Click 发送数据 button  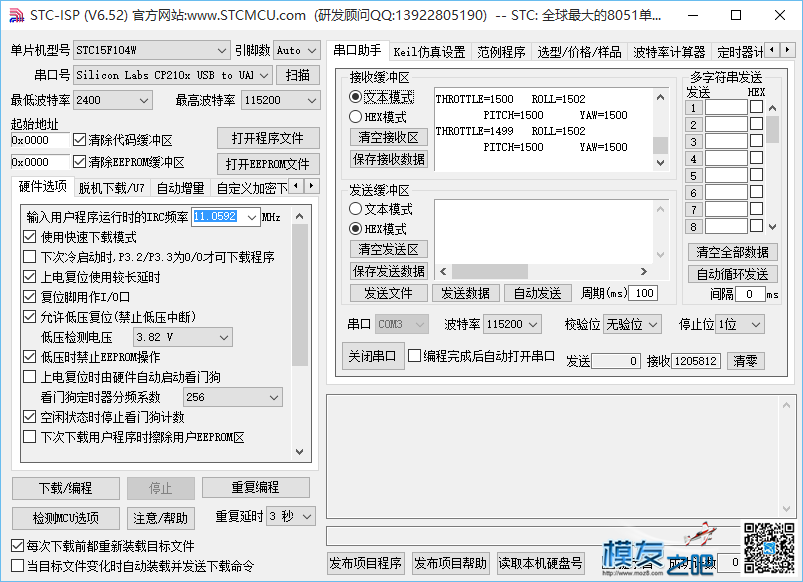tap(466, 293)
